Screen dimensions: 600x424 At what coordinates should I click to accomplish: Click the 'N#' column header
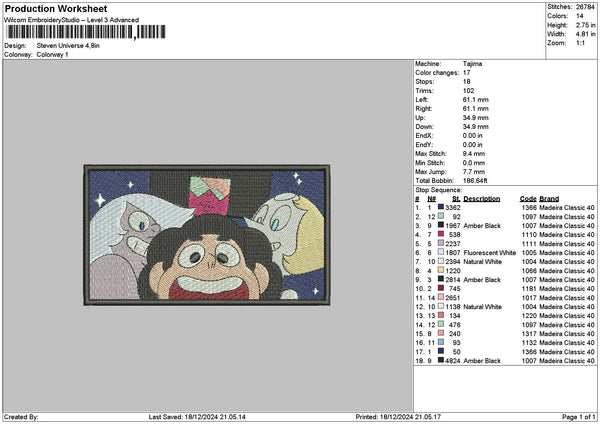coord(431,199)
